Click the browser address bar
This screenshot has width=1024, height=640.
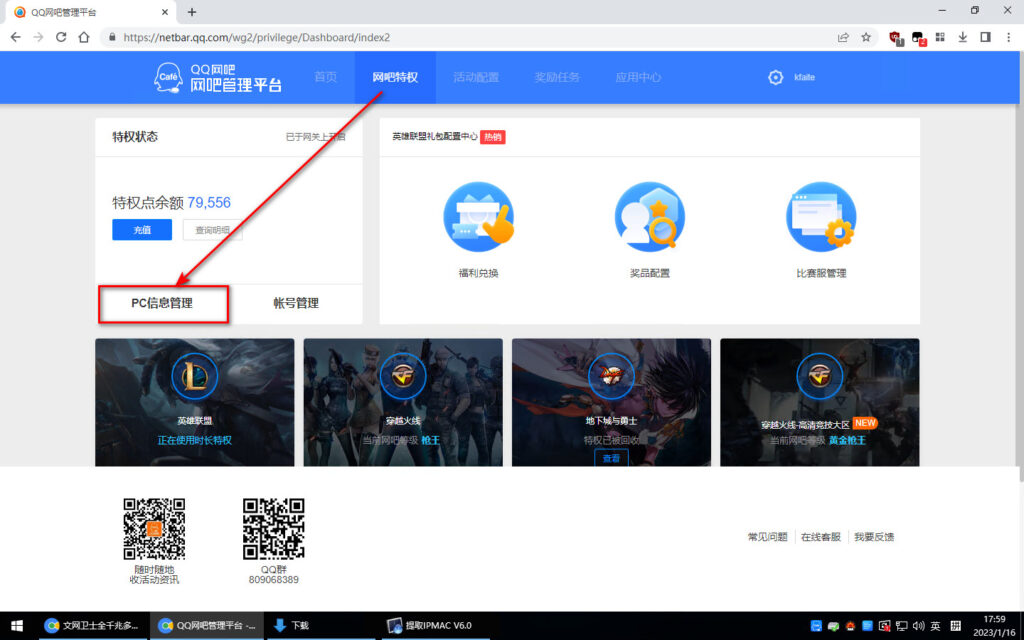[x=400, y=35]
